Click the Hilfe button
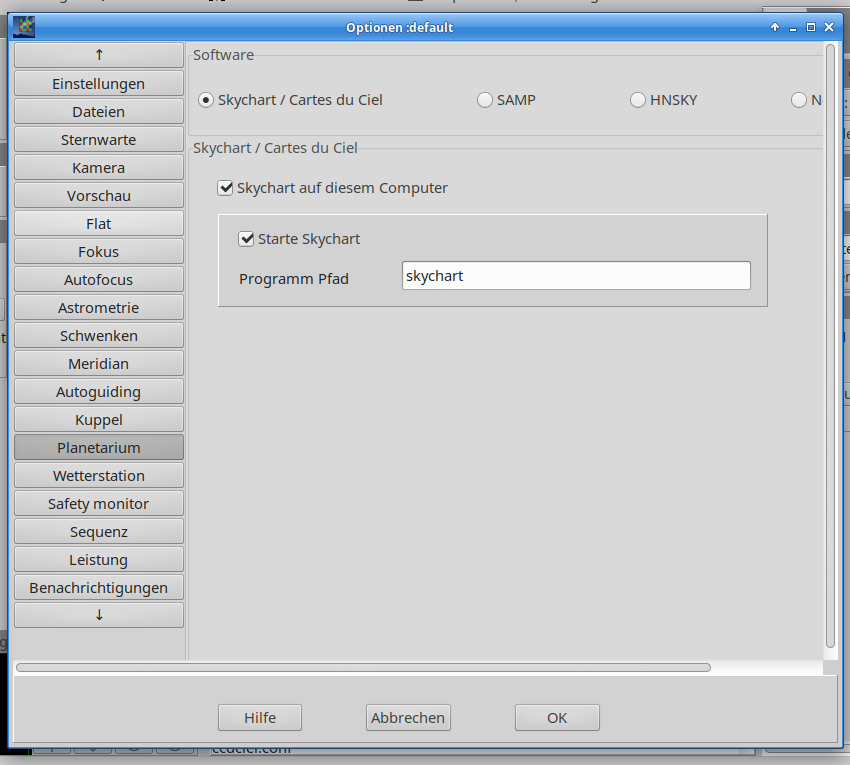 260,718
